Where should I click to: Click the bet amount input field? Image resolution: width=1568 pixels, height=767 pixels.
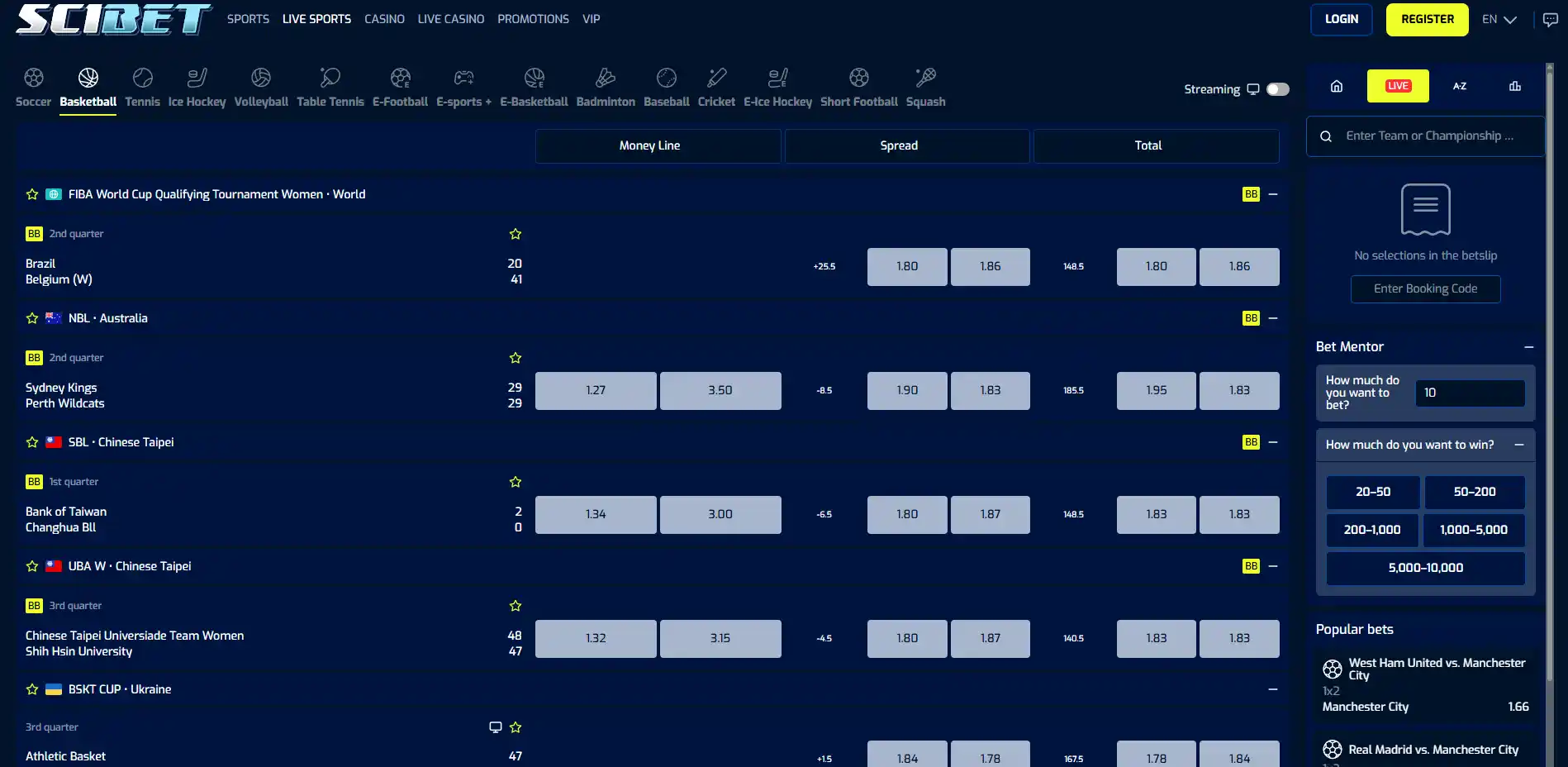(x=1471, y=393)
